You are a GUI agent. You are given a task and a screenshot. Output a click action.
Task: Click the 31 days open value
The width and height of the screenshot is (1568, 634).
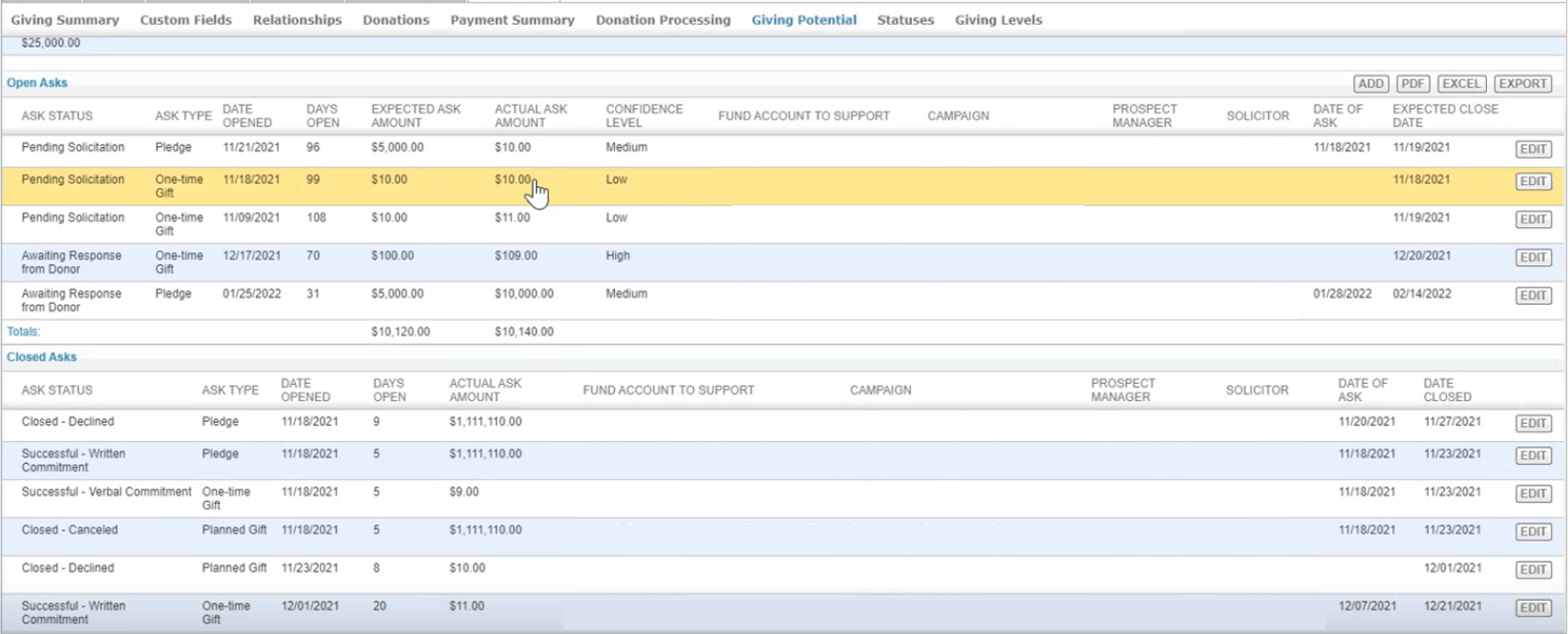pyautogui.click(x=313, y=294)
